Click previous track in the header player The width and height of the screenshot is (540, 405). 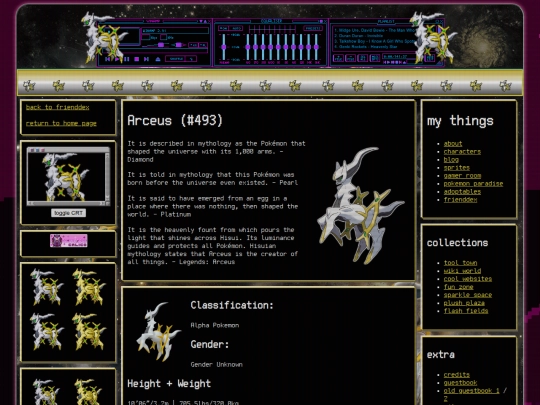click(x=107, y=59)
